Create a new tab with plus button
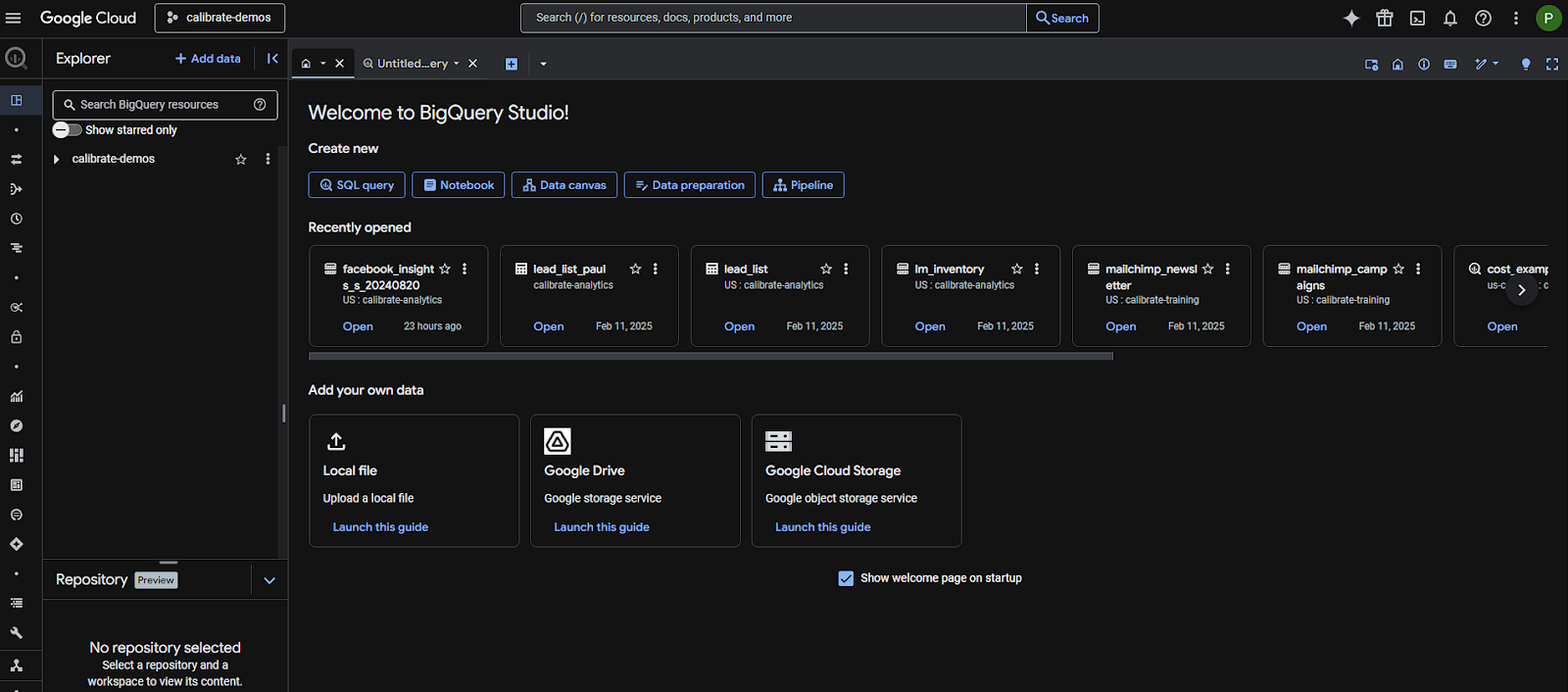 [512, 64]
